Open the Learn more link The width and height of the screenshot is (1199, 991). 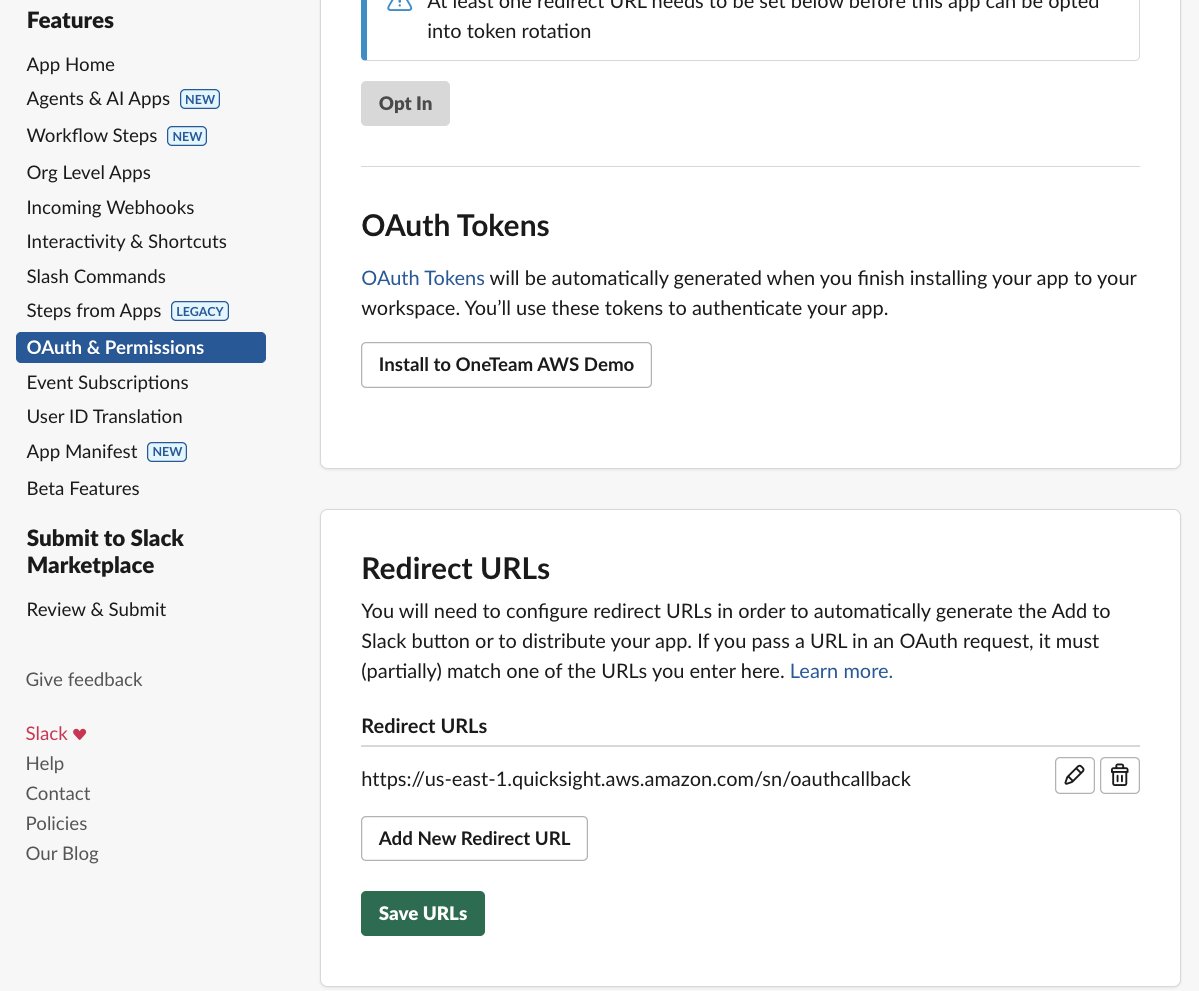tap(839, 671)
